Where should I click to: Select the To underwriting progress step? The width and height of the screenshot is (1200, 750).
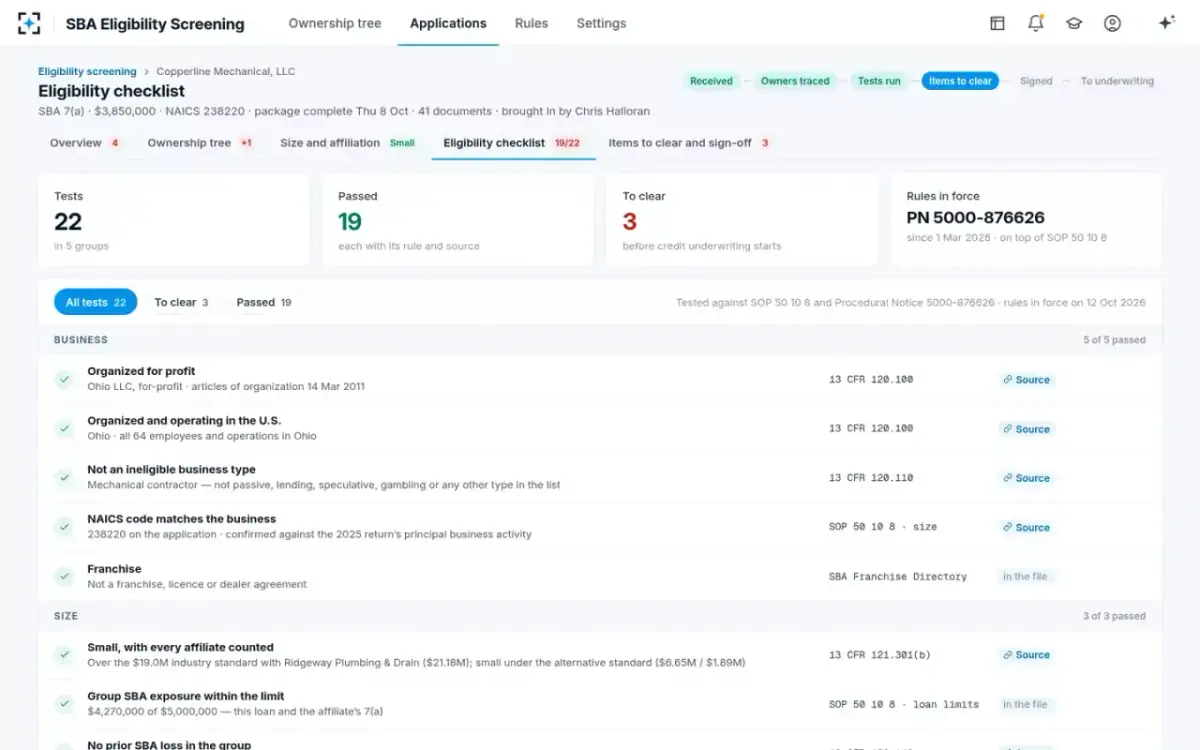pyautogui.click(x=1117, y=81)
